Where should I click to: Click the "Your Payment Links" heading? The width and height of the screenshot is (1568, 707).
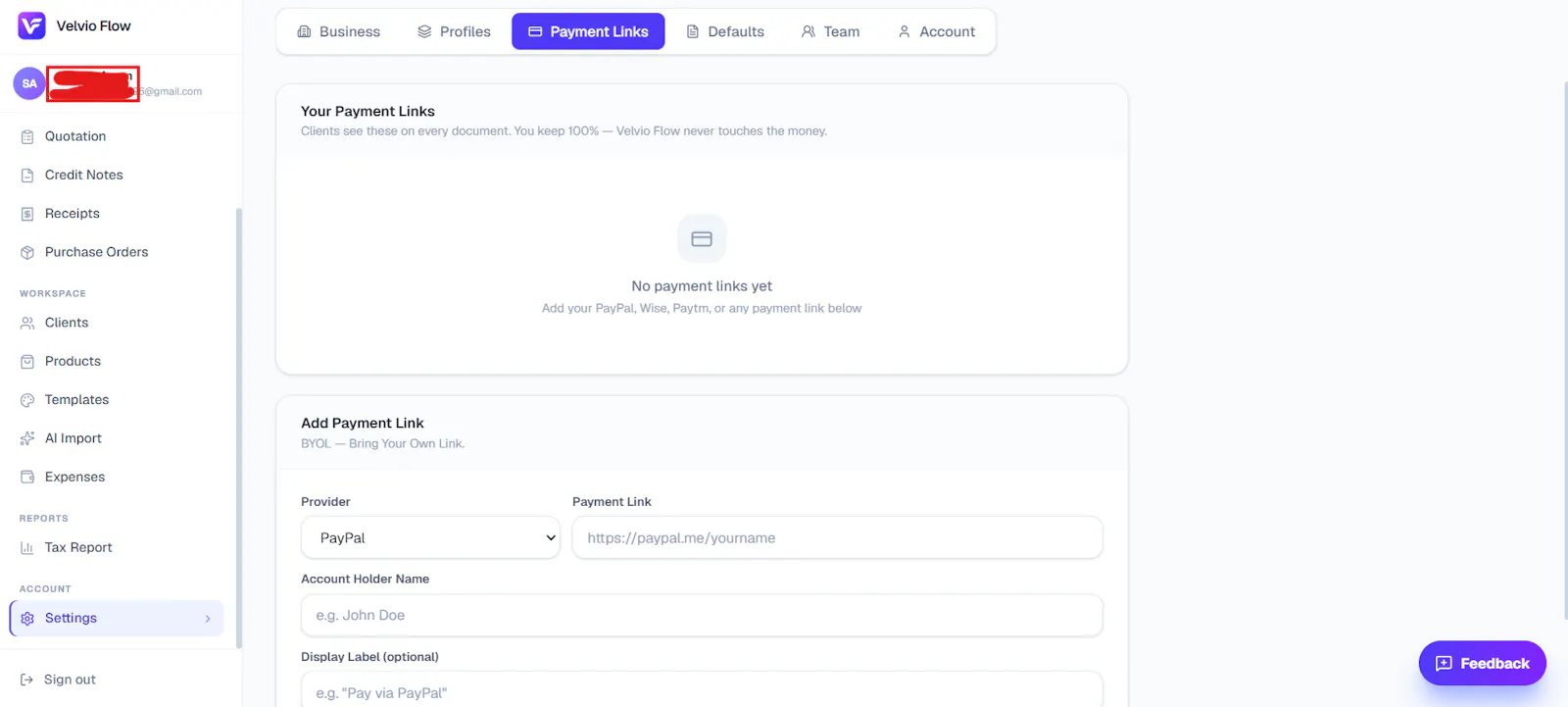click(x=367, y=111)
